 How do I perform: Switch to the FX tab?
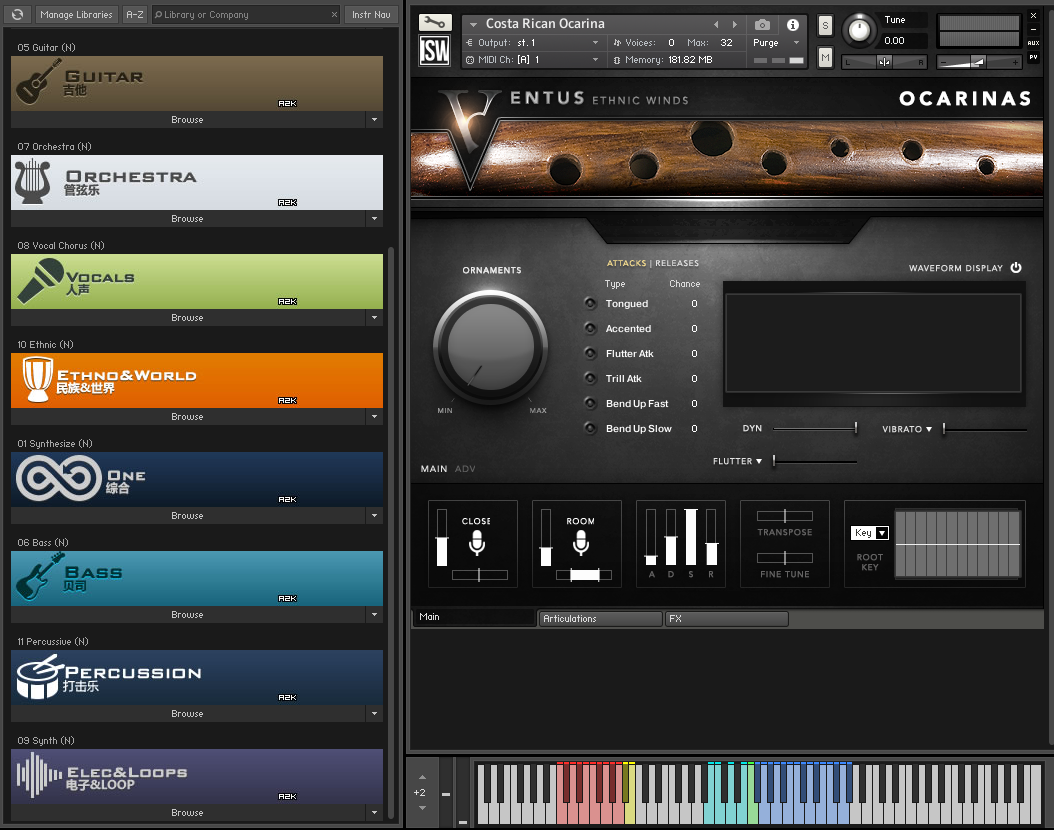pos(727,618)
